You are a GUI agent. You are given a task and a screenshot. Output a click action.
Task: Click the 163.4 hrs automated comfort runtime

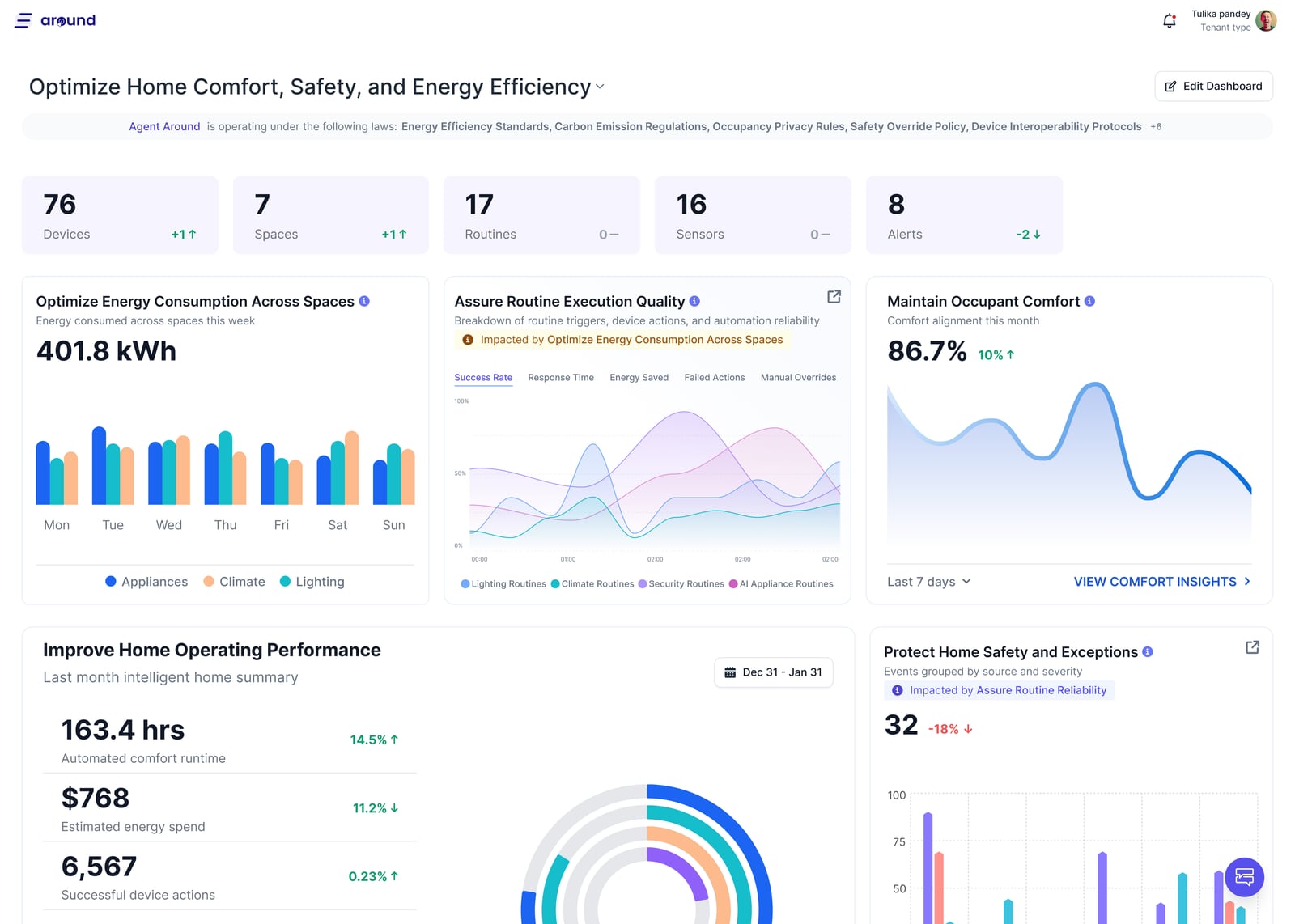click(x=123, y=730)
